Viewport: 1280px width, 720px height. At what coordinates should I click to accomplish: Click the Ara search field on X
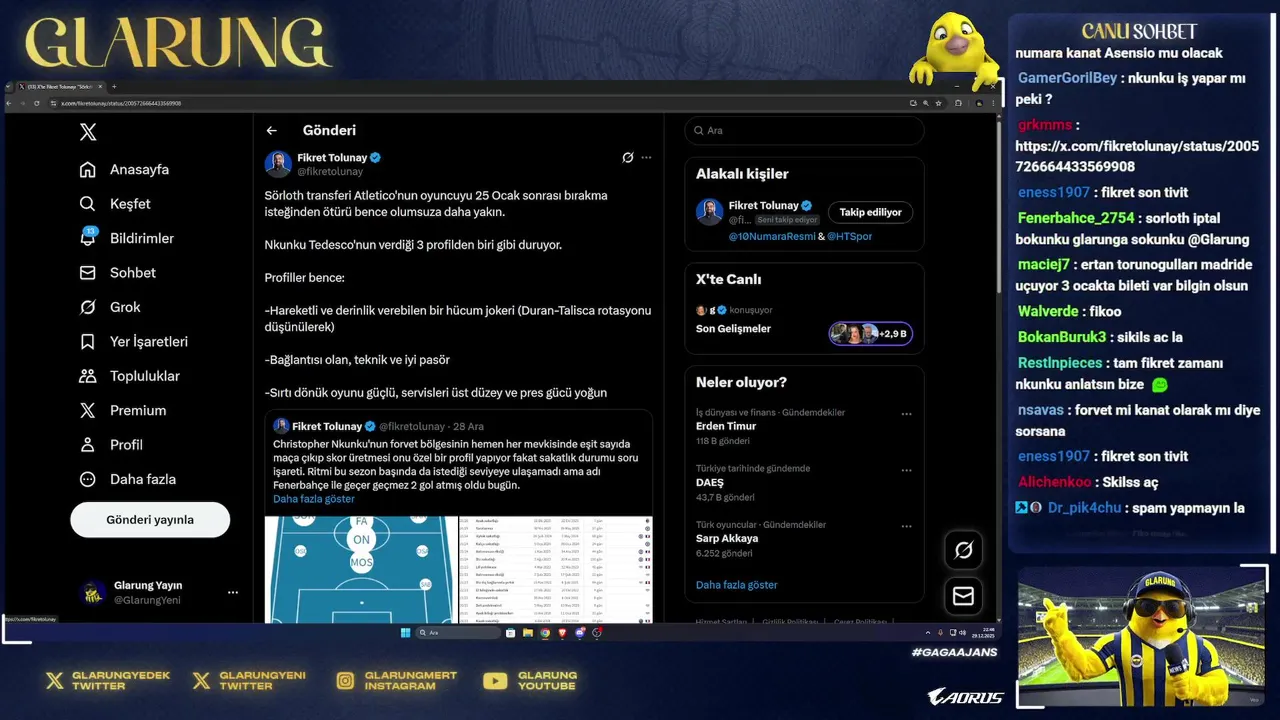(805, 131)
